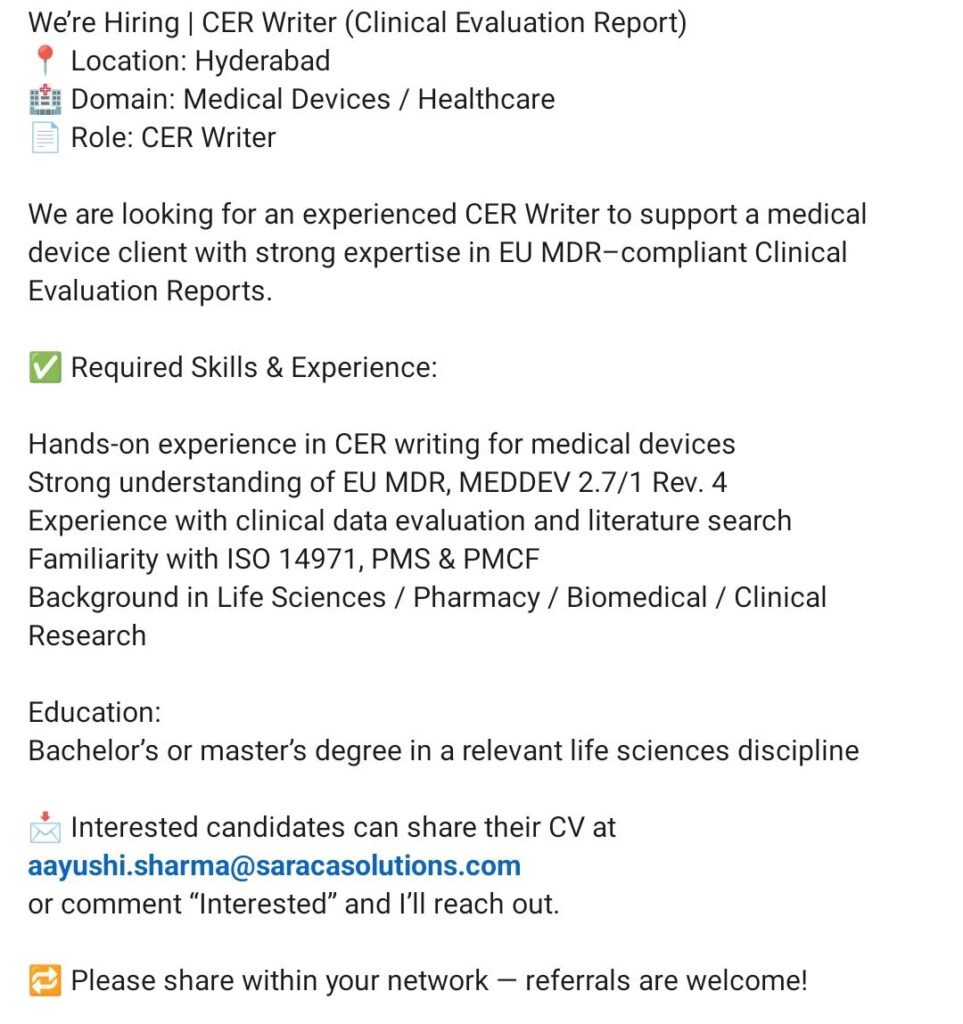This screenshot has width=963, height=1024.
Task: Click the "Interested candidates can share" text
Action: coord(343,828)
